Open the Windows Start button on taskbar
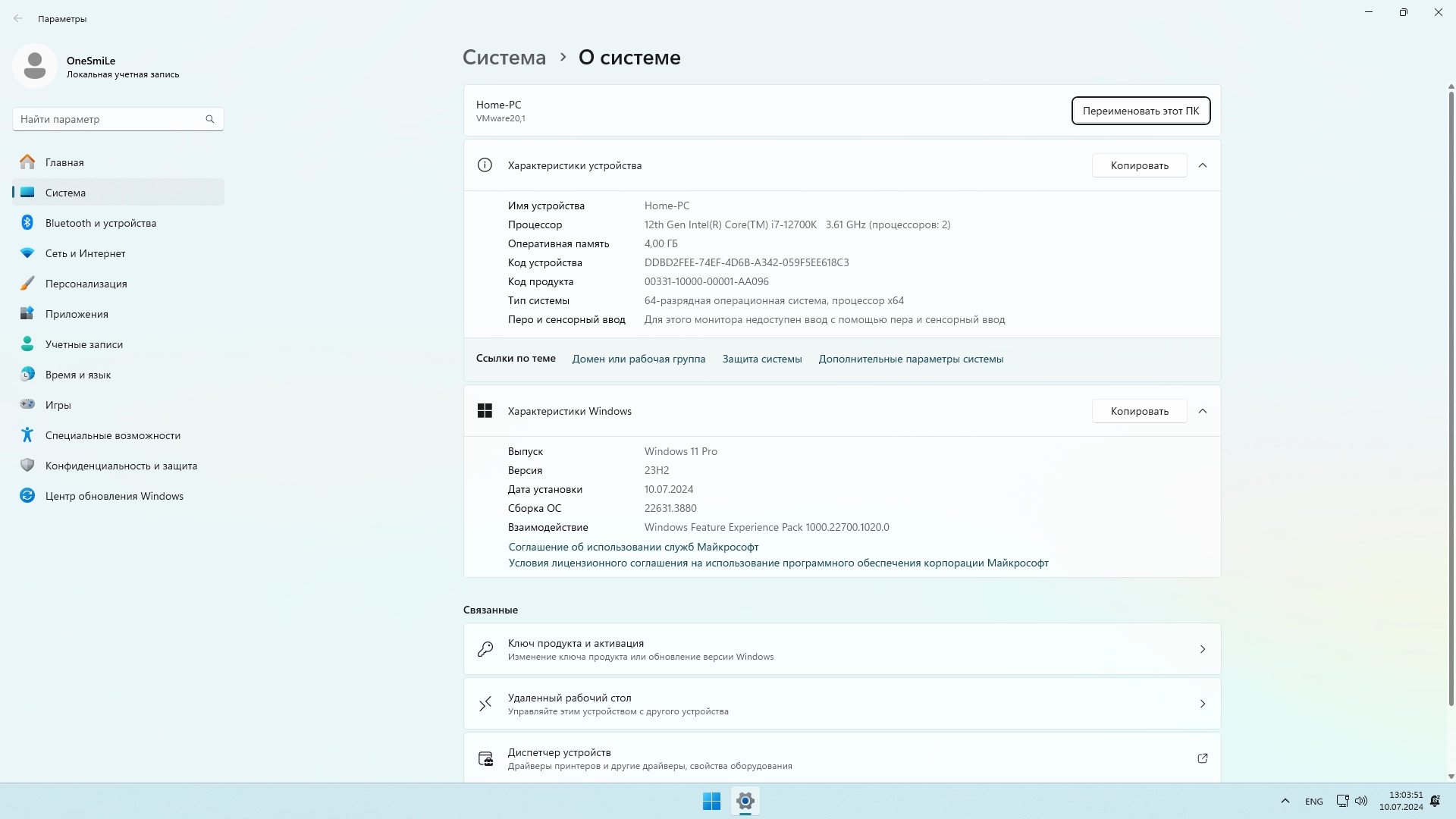The height and width of the screenshot is (819, 1456). click(711, 801)
